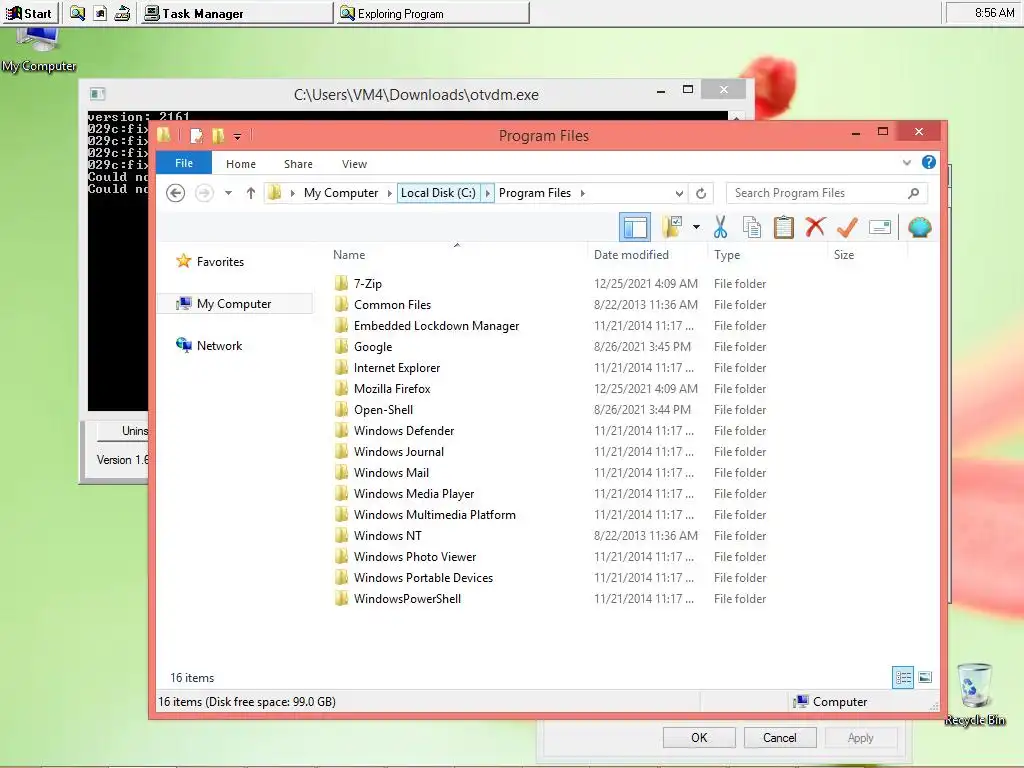Open the address bar history dropdown
Viewport: 1024px width, 768px height.
point(679,193)
